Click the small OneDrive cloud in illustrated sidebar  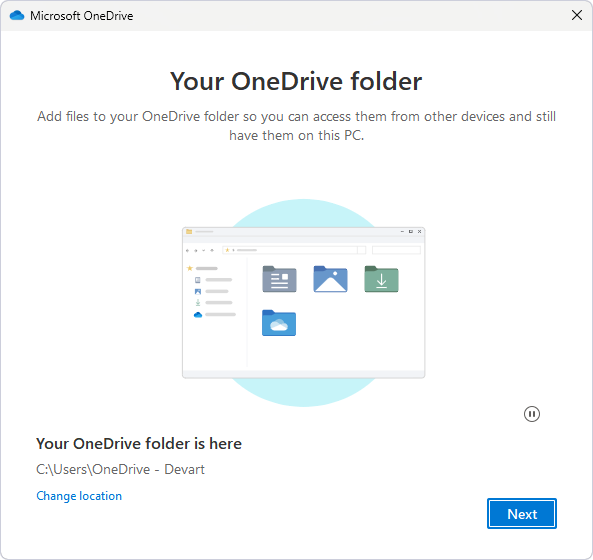(x=198, y=315)
